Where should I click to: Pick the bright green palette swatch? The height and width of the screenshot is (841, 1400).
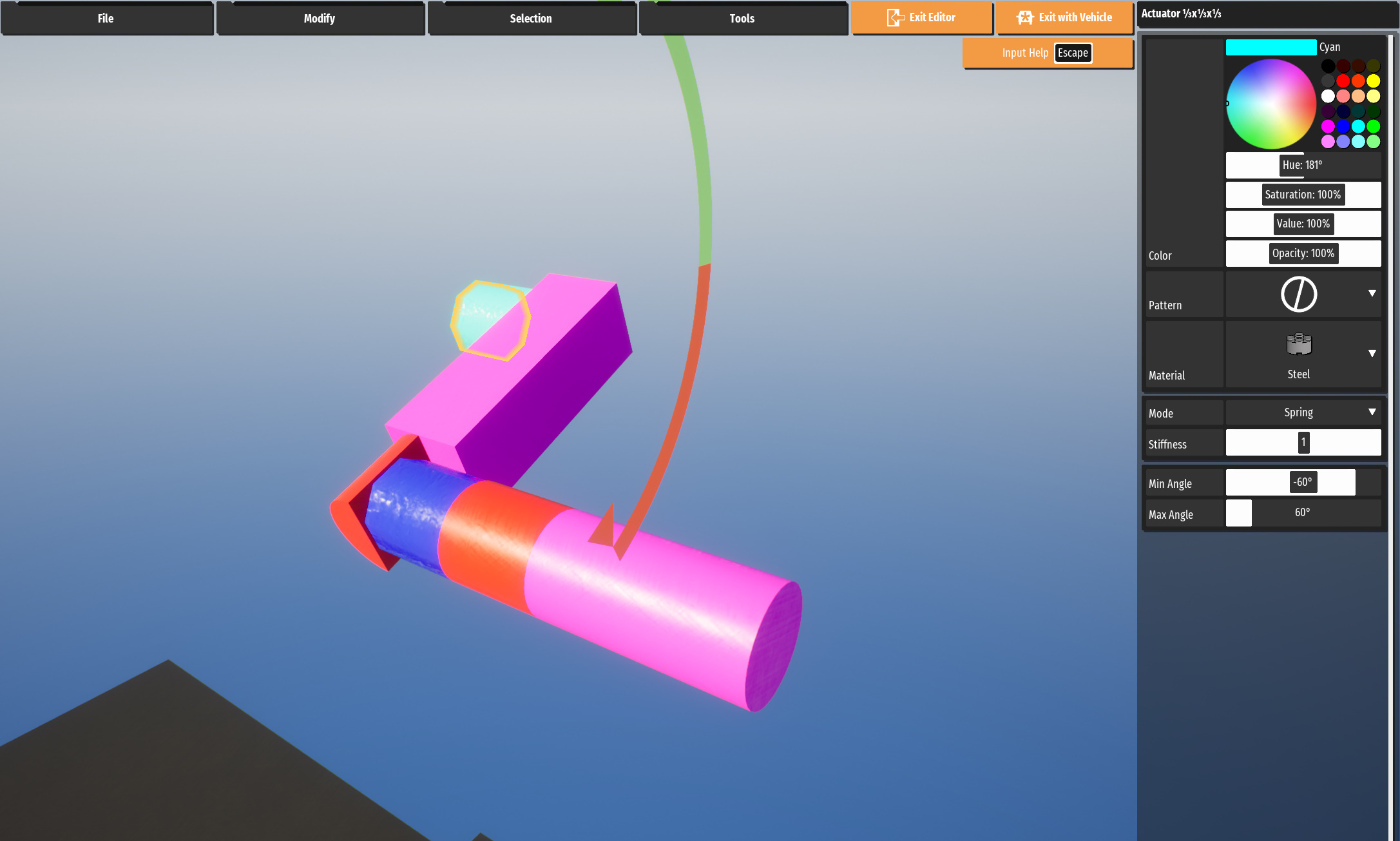tap(1373, 126)
